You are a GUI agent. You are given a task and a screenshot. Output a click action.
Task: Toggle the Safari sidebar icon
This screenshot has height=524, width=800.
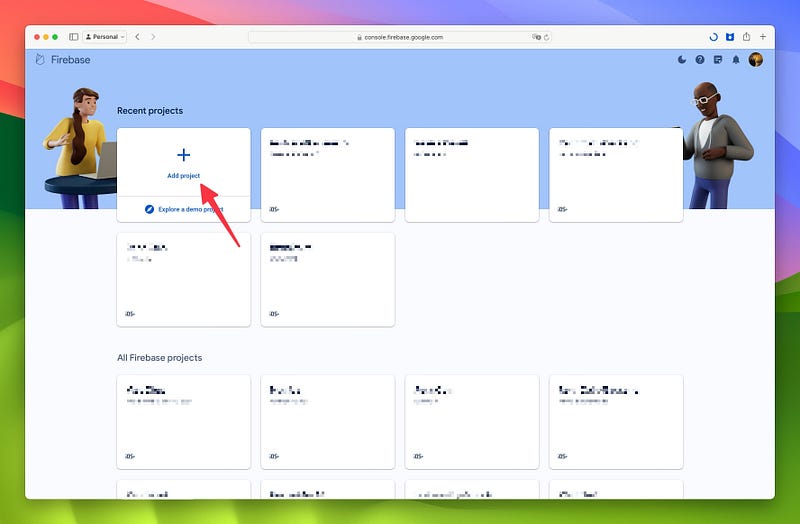[73, 37]
